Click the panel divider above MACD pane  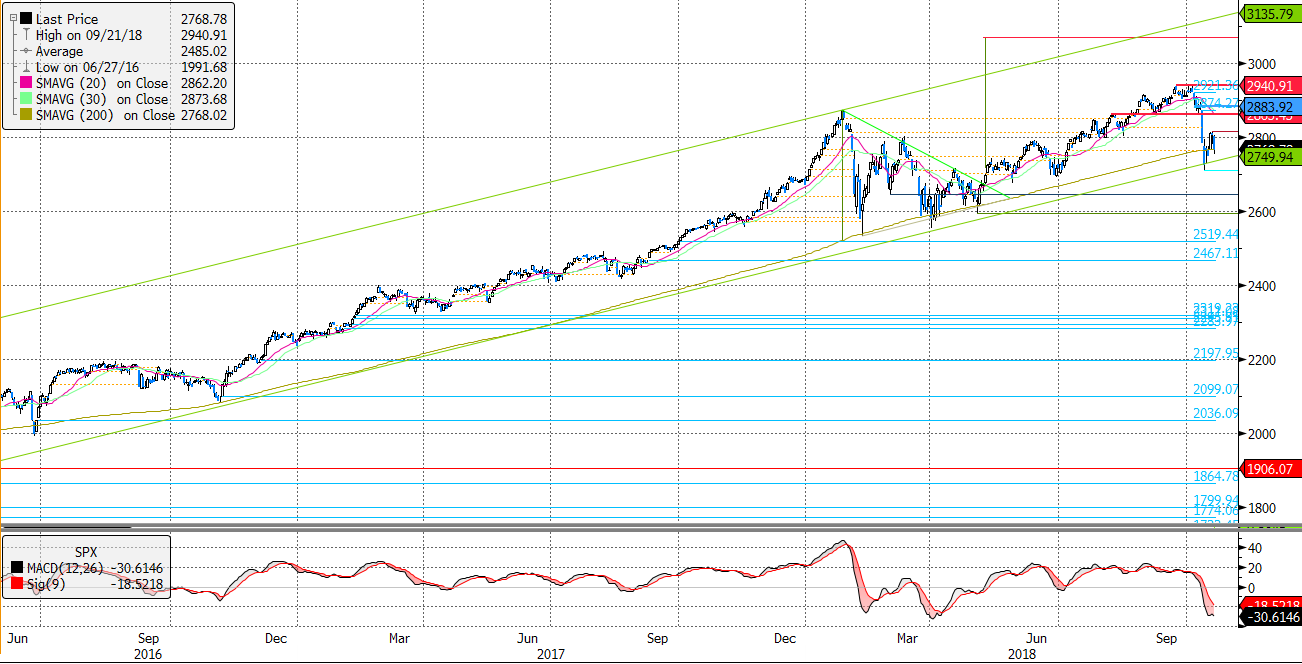coord(650,527)
